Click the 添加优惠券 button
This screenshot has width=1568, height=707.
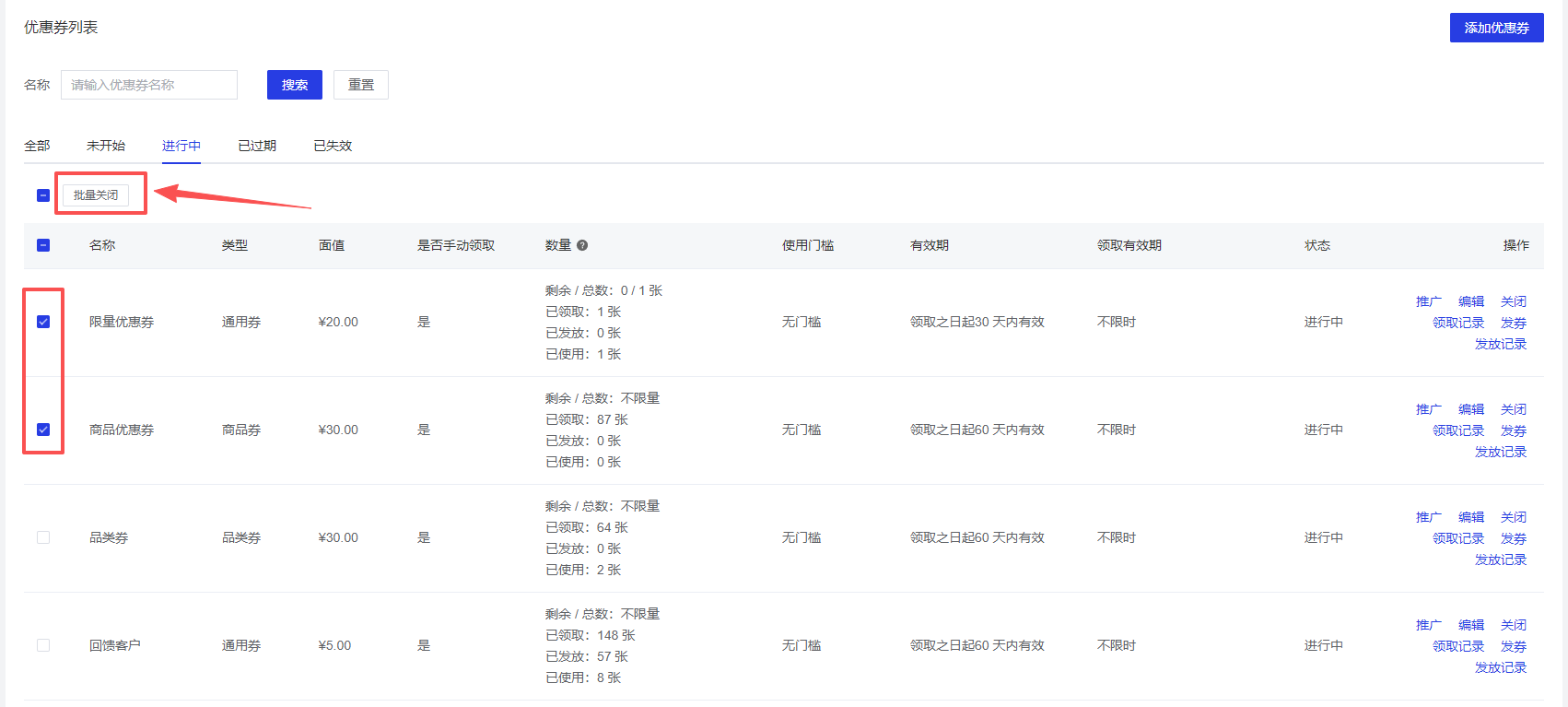(1496, 28)
